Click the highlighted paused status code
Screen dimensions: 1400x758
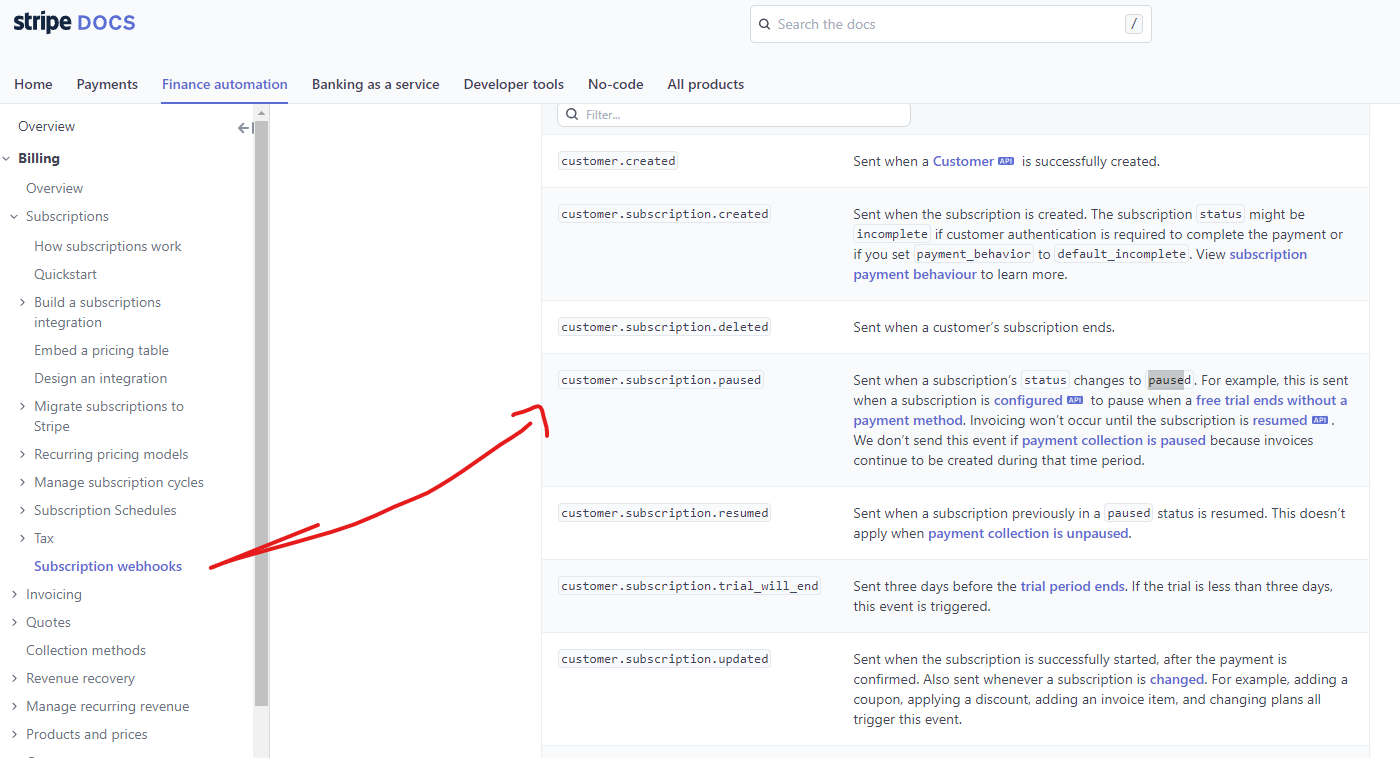(1169, 380)
